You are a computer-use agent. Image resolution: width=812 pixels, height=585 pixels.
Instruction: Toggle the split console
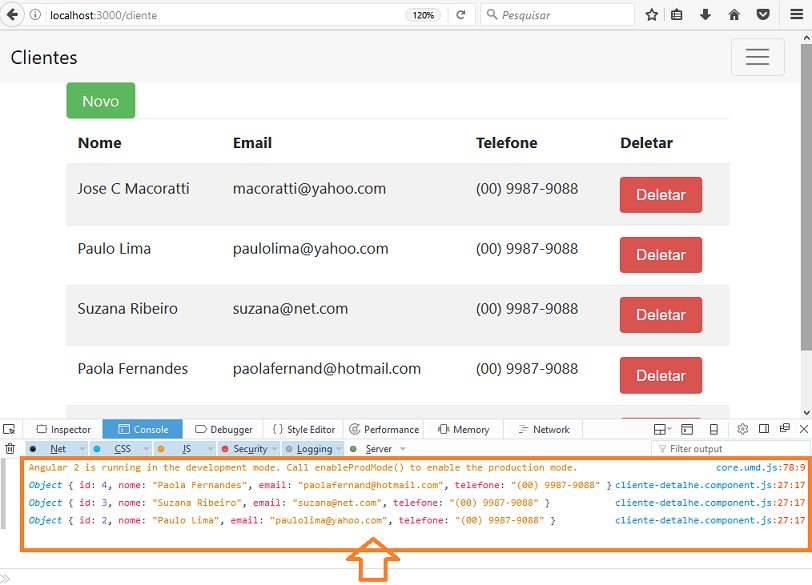tap(687, 429)
